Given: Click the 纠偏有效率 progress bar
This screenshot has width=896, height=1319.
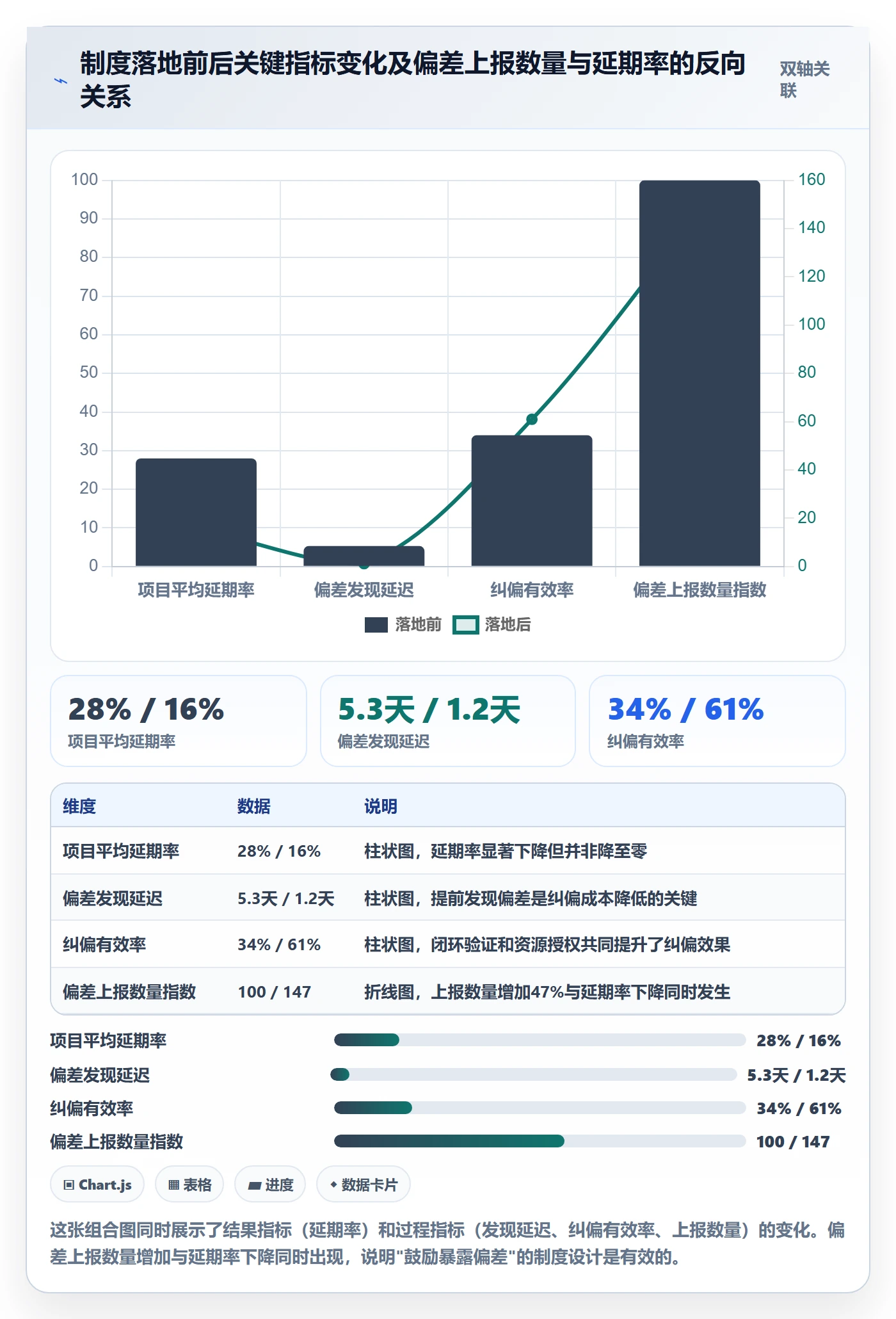Looking at the screenshot, I should (x=540, y=1108).
